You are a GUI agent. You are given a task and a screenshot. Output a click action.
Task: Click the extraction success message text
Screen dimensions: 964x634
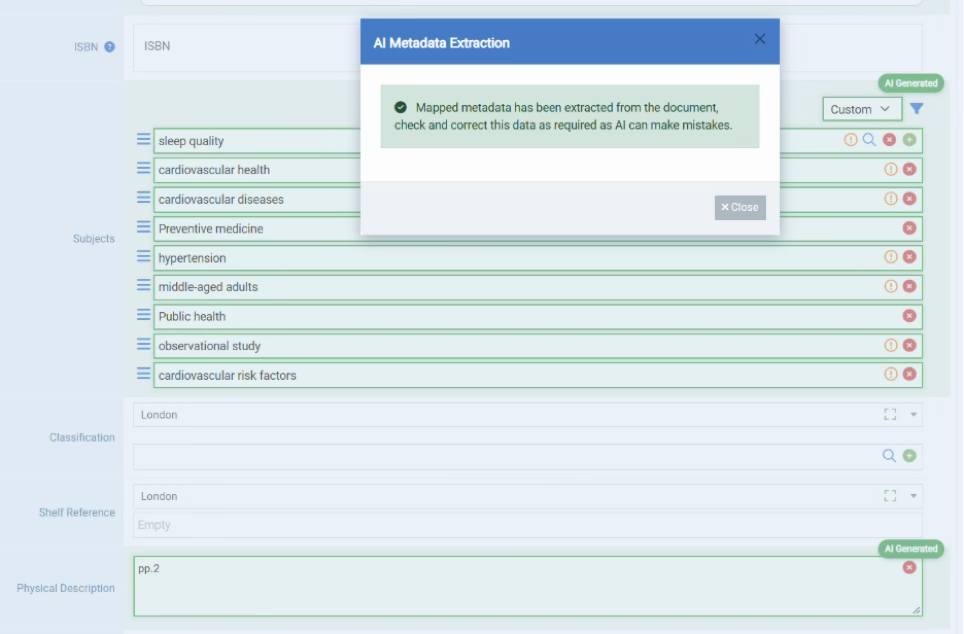pos(563,116)
